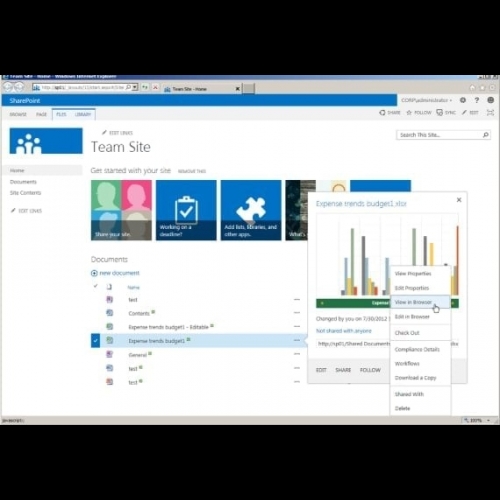Viewport: 500px width, 500px height.
Task: Choose Download a Copy from context menu
Action: pyautogui.click(x=415, y=378)
